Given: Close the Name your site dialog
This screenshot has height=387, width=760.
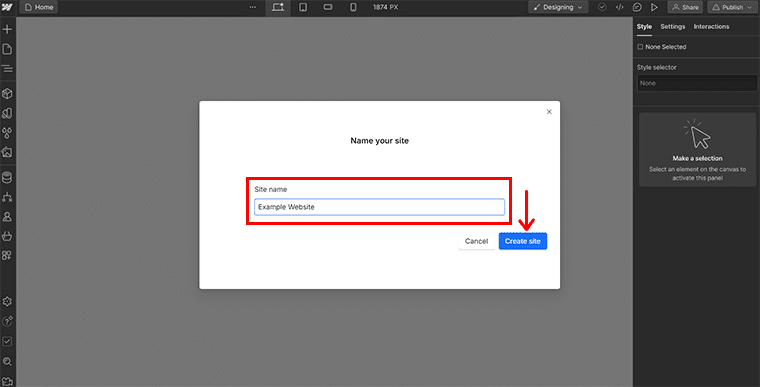Looking at the screenshot, I should (x=549, y=112).
